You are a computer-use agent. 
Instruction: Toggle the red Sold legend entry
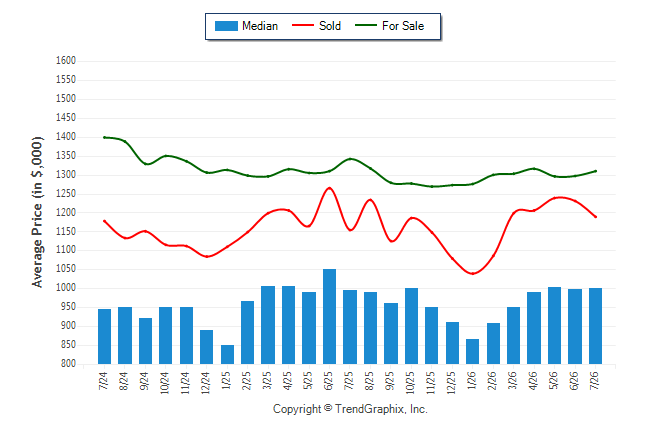(x=316, y=26)
